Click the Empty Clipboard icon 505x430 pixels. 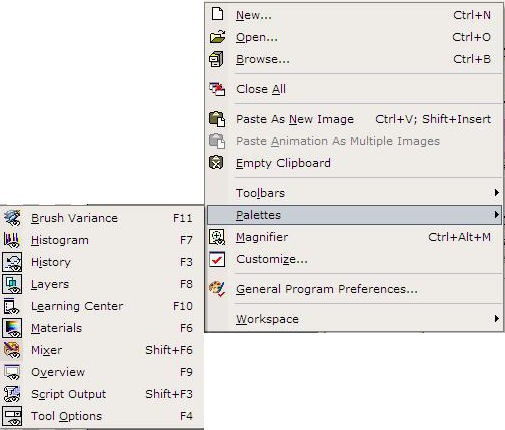(216, 163)
